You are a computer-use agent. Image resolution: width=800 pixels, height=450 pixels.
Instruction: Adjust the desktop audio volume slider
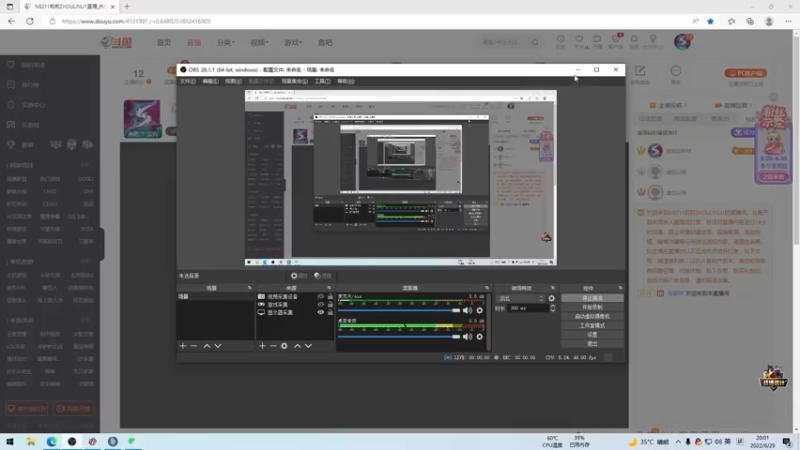[x=399, y=337]
